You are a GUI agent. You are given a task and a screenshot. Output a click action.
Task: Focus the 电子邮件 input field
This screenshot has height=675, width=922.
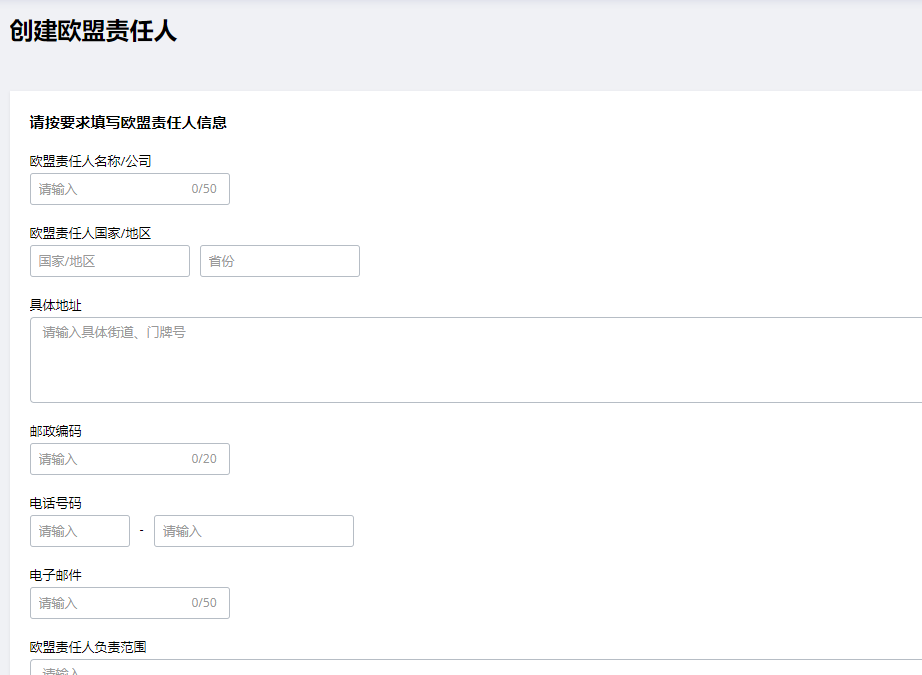point(110,603)
